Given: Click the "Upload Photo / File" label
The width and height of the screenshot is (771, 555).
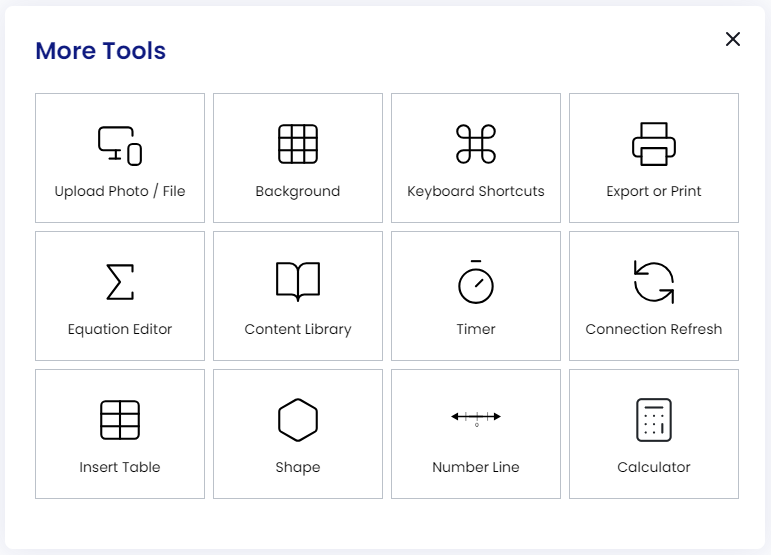Looking at the screenshot, I should 120,191.
